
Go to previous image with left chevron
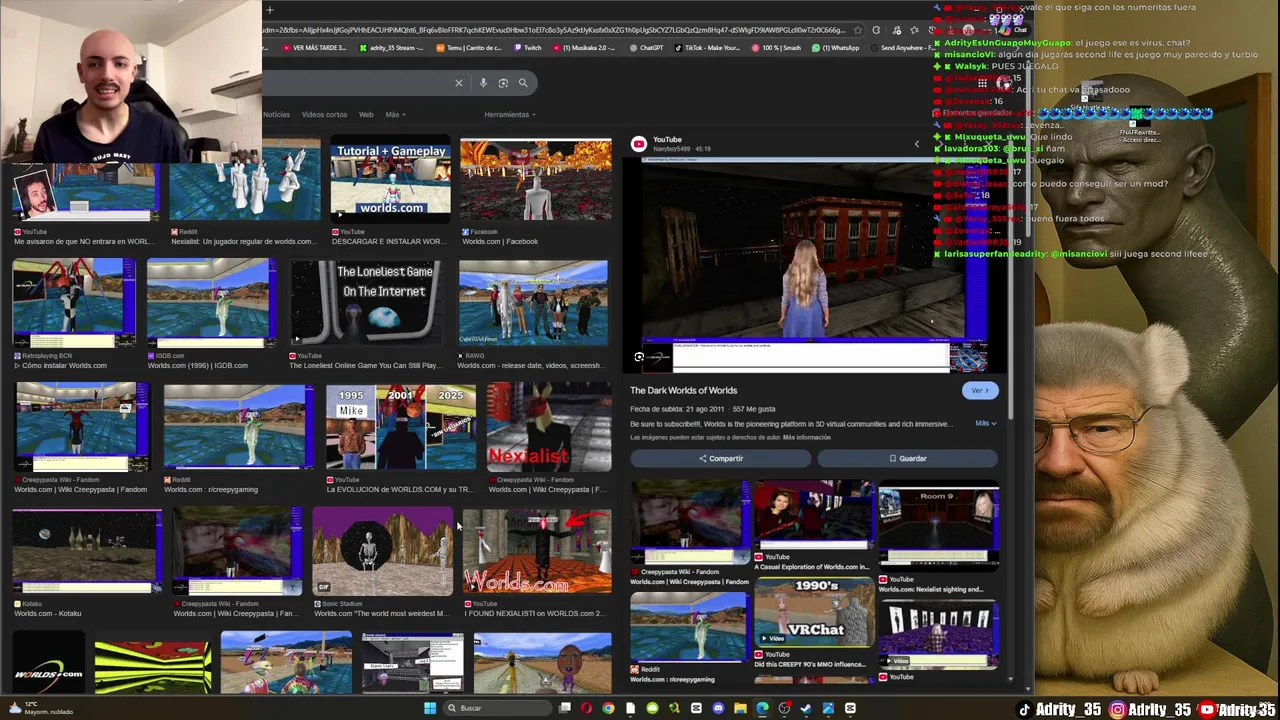(x=916, y=144)
